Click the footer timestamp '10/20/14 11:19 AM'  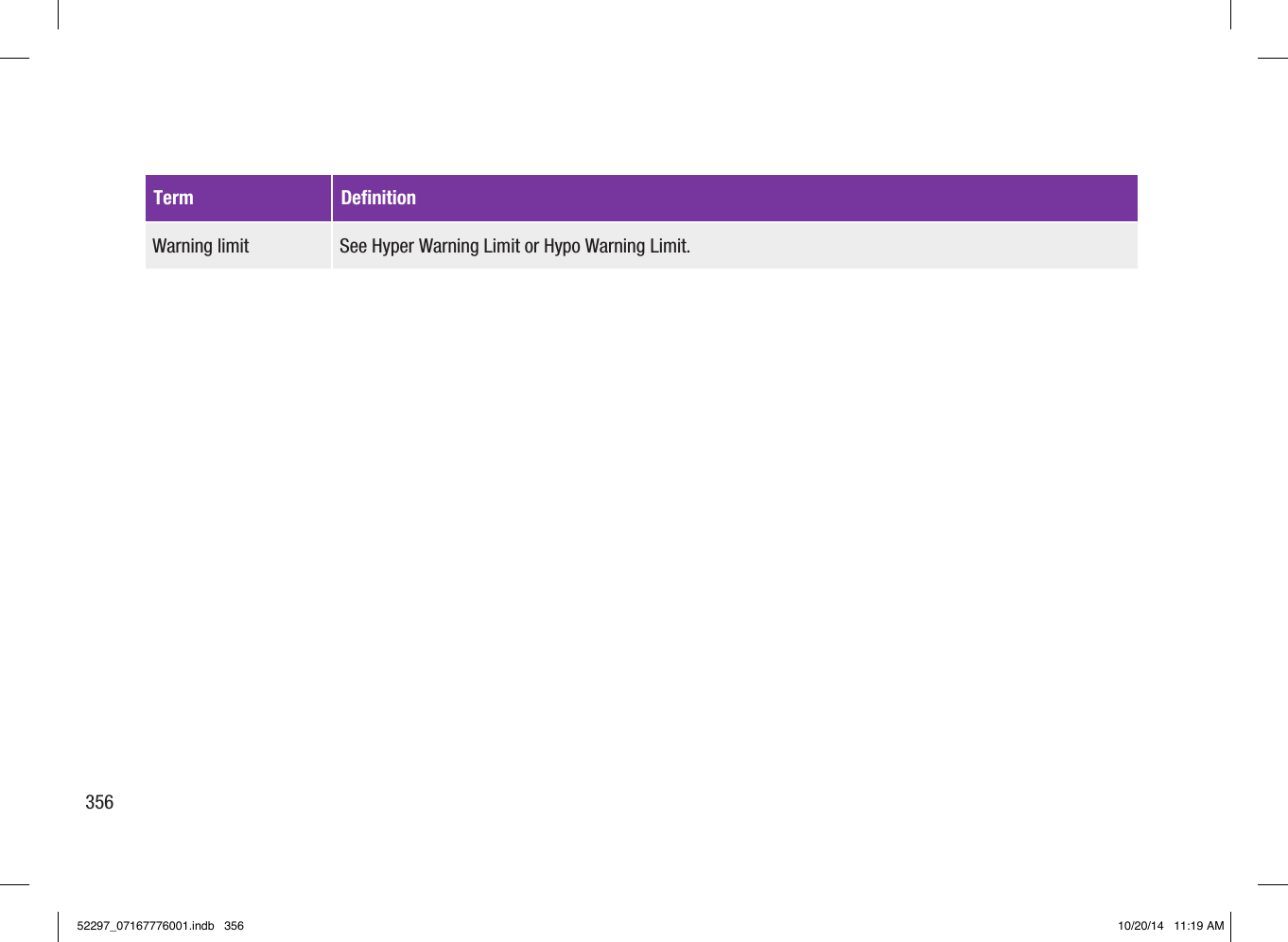(1171, 926)
